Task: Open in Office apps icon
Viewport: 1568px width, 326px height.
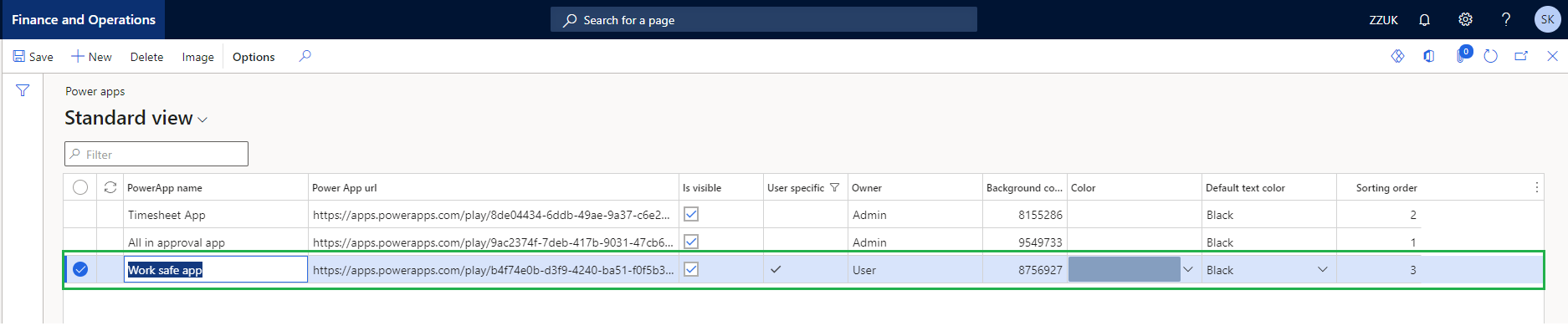Action: coord(1429,56)
